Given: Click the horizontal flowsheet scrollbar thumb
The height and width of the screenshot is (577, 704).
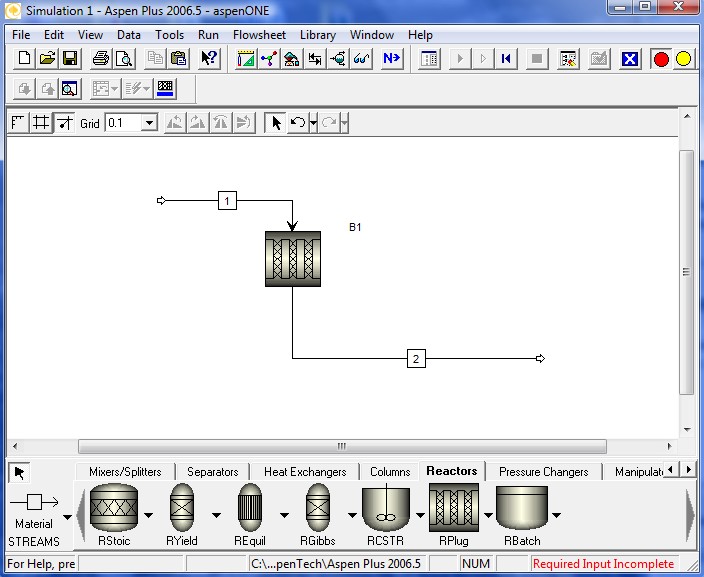Looking at the screenshot, I should [x=340, y=446].
